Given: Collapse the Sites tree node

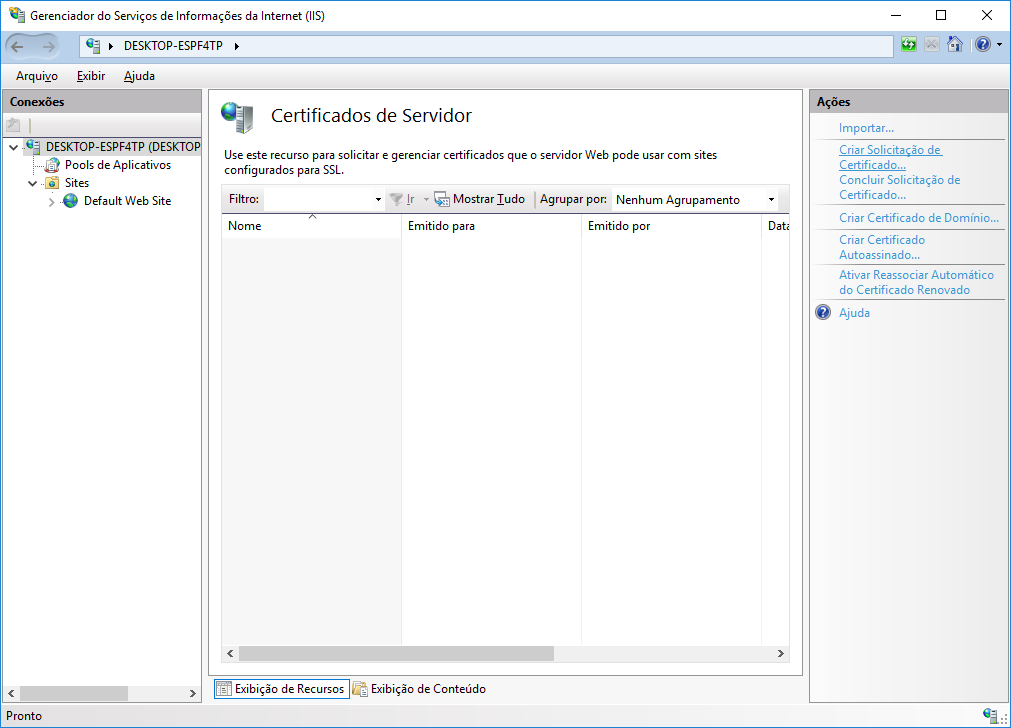Looking at the screenshot, I should click(x=32, y=182).
